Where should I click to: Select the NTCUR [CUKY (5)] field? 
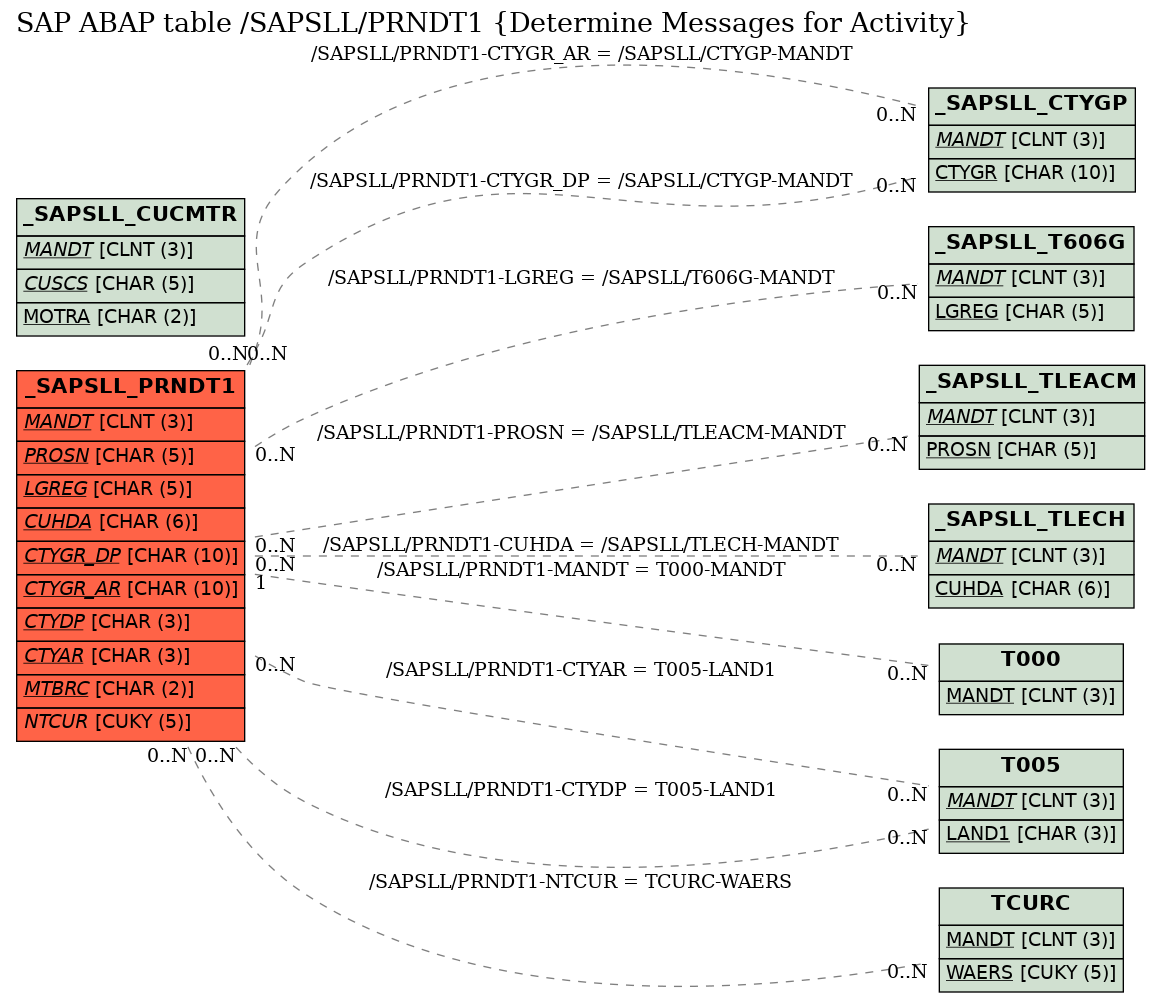click(x=130, y=722)
